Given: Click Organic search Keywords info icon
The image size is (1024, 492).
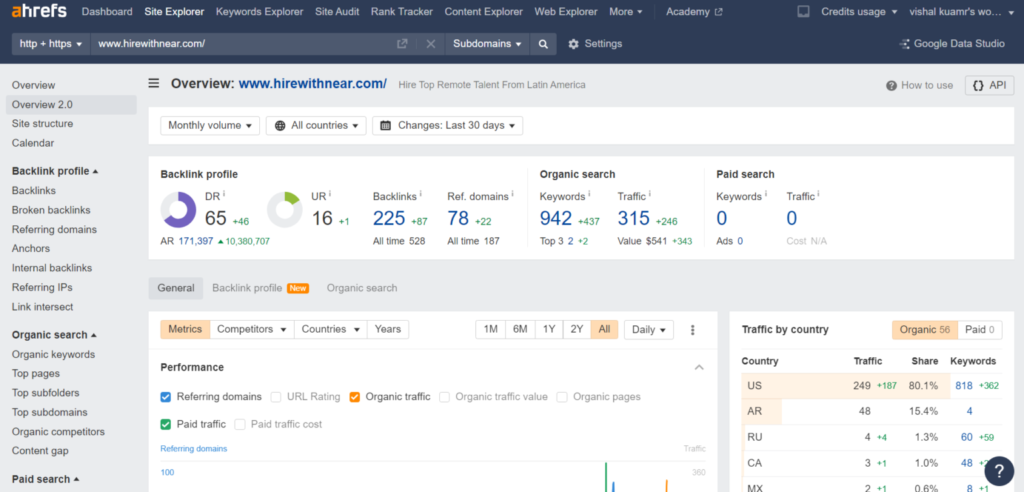Looking at the screenshot, I should click(589, 193).
